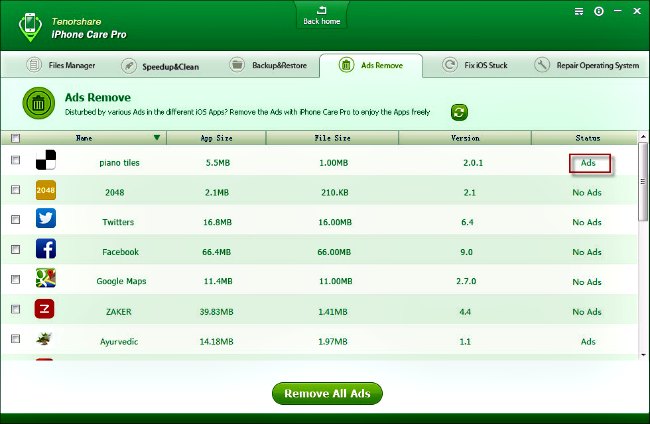Screen dimensions: 650x424
Task: Close the iPhone Care Pro window
Action: pyautogui.click(x=637, y=11)
